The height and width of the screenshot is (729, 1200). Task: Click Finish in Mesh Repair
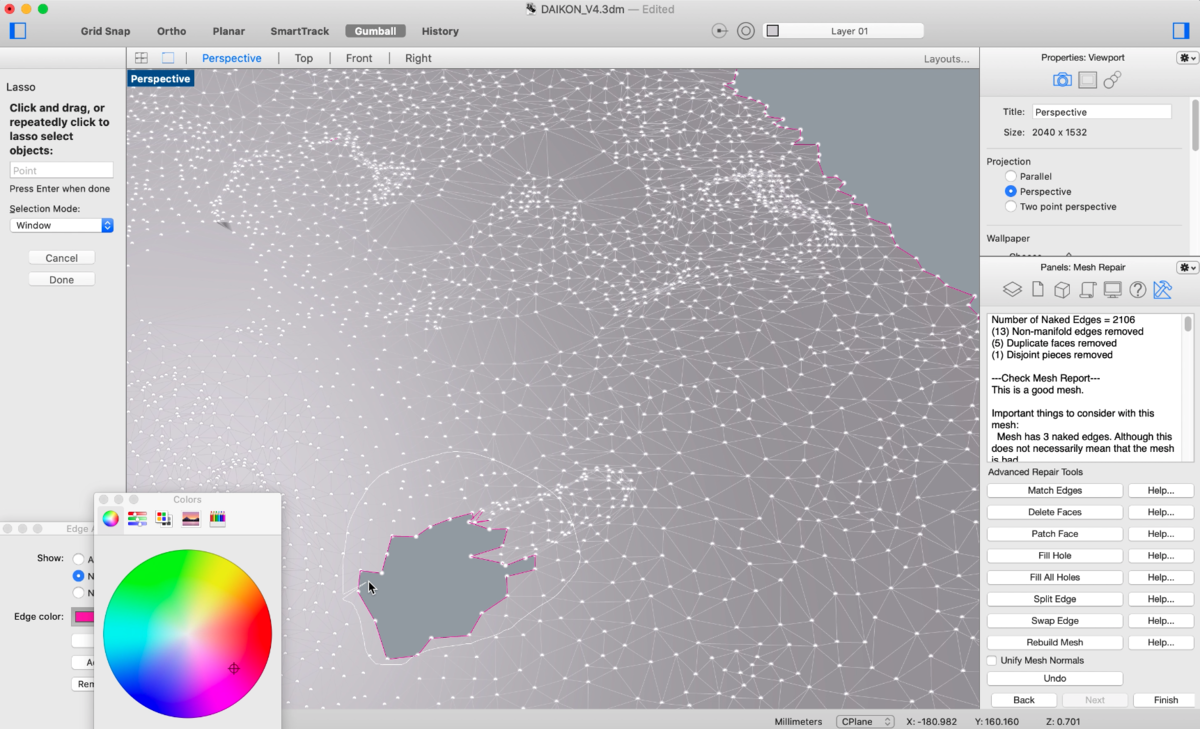(x=1165, y=700)
